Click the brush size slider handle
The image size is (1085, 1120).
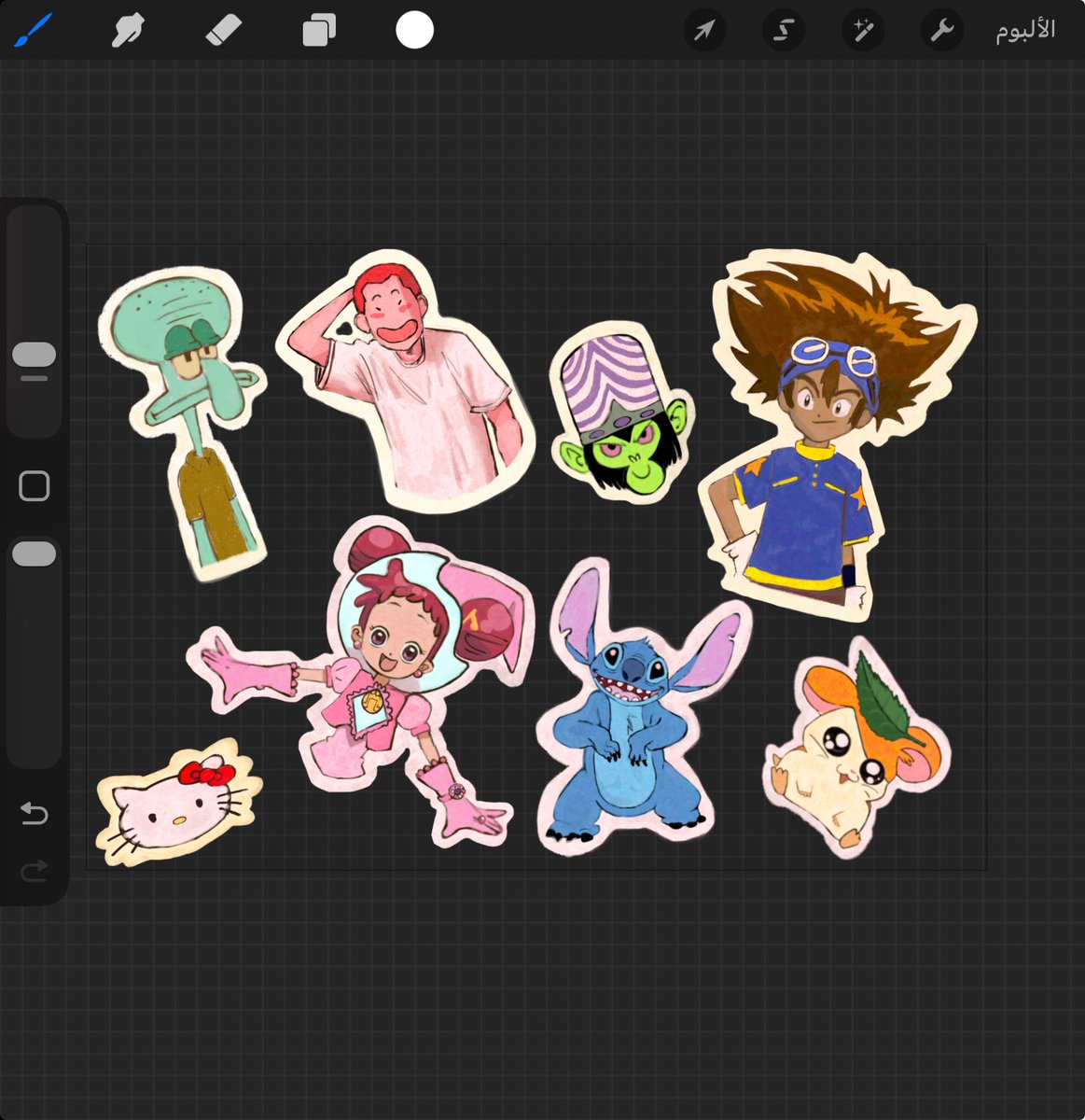[35, 355]
